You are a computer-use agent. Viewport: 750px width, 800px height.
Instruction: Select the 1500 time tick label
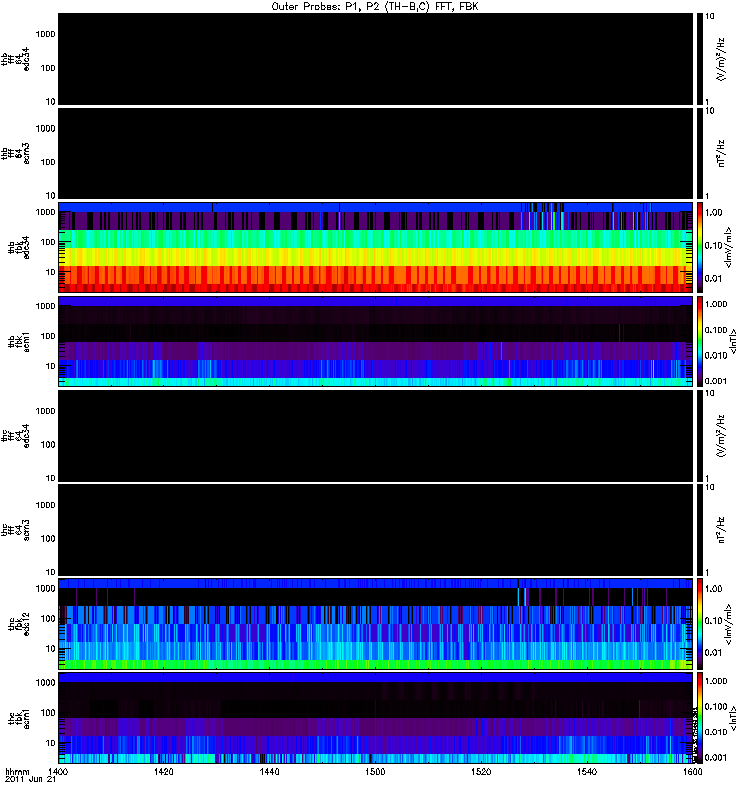(375, 774)
